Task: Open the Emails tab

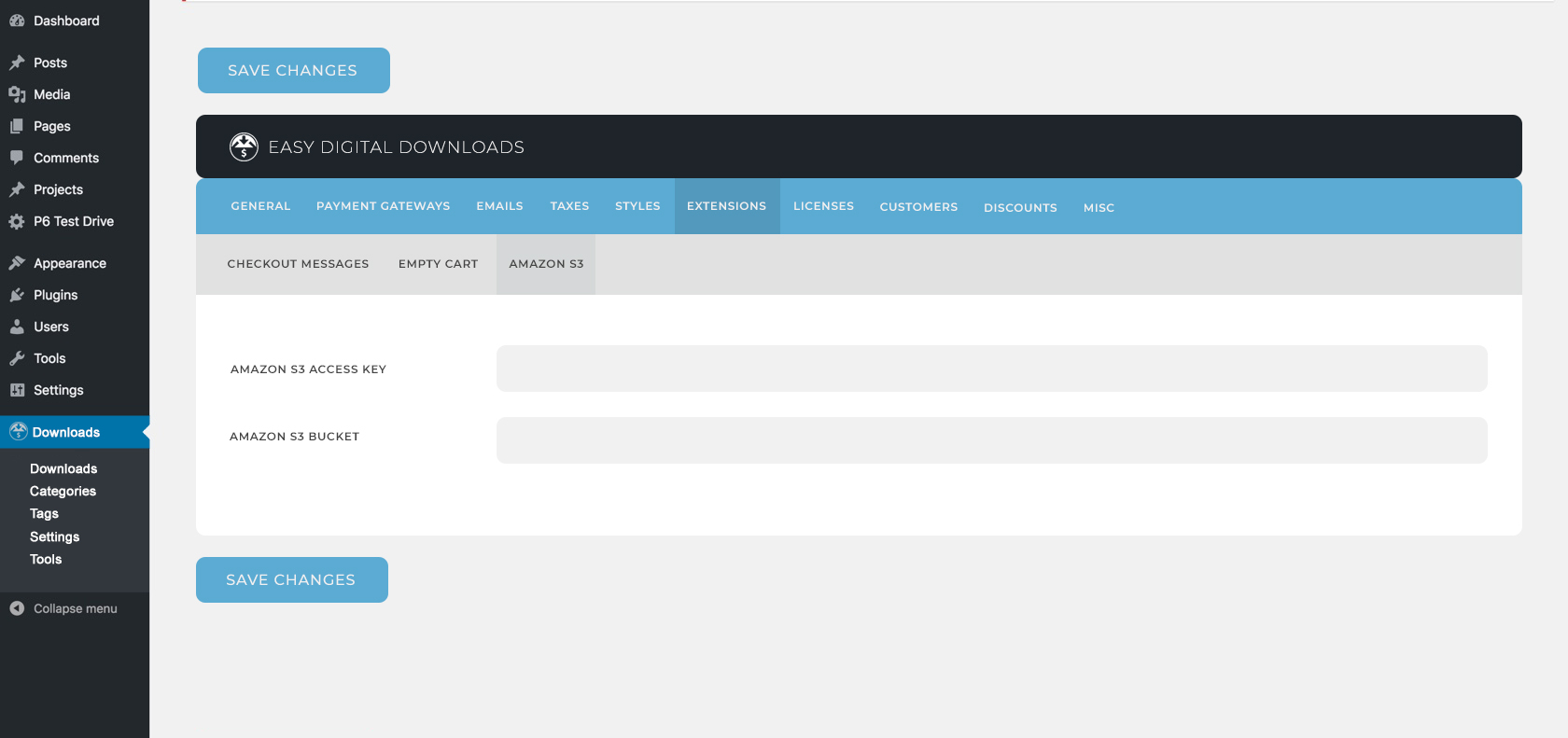Action: point(499,206)
